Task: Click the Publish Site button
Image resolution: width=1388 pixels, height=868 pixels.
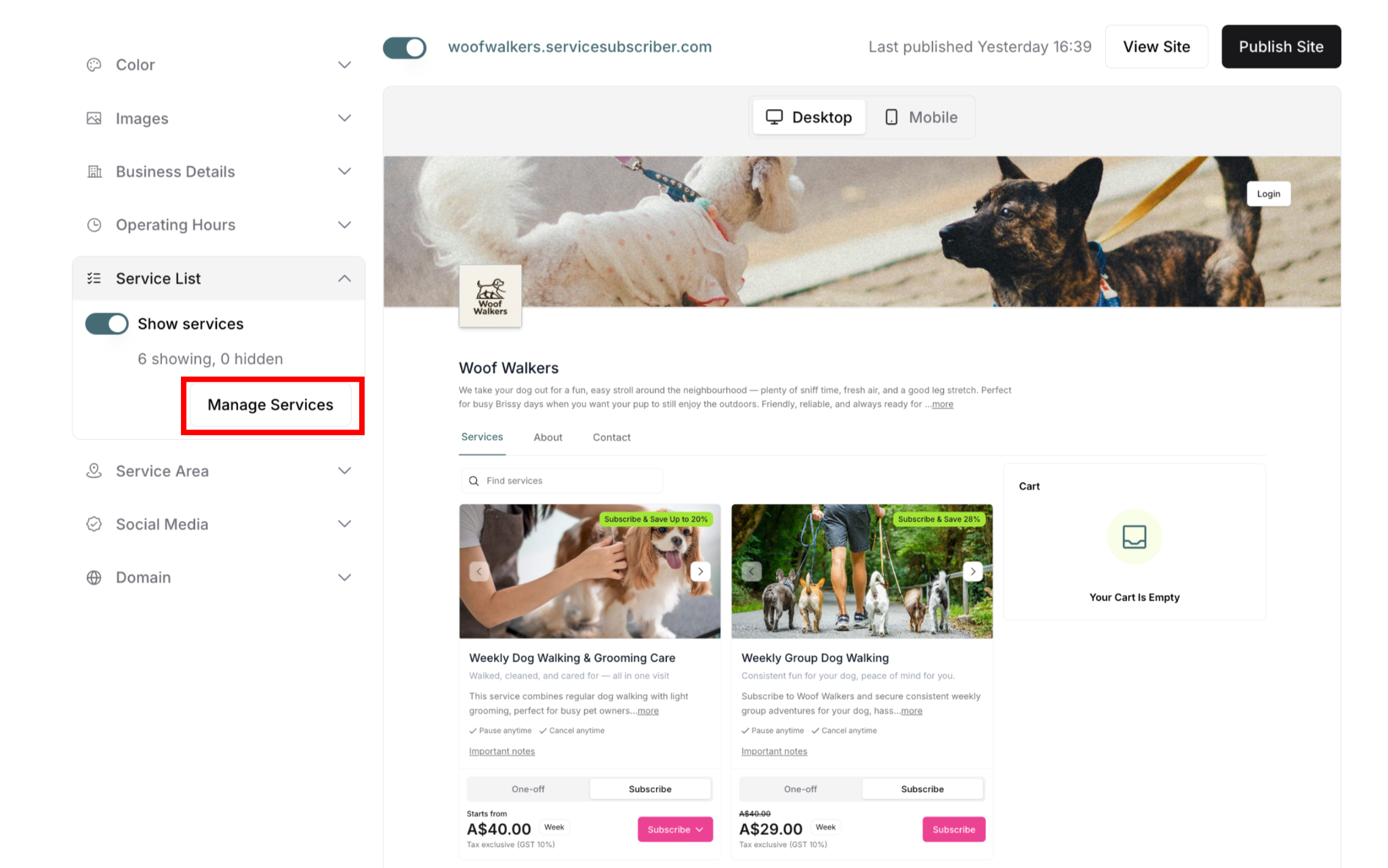Action: point(1281,47)
